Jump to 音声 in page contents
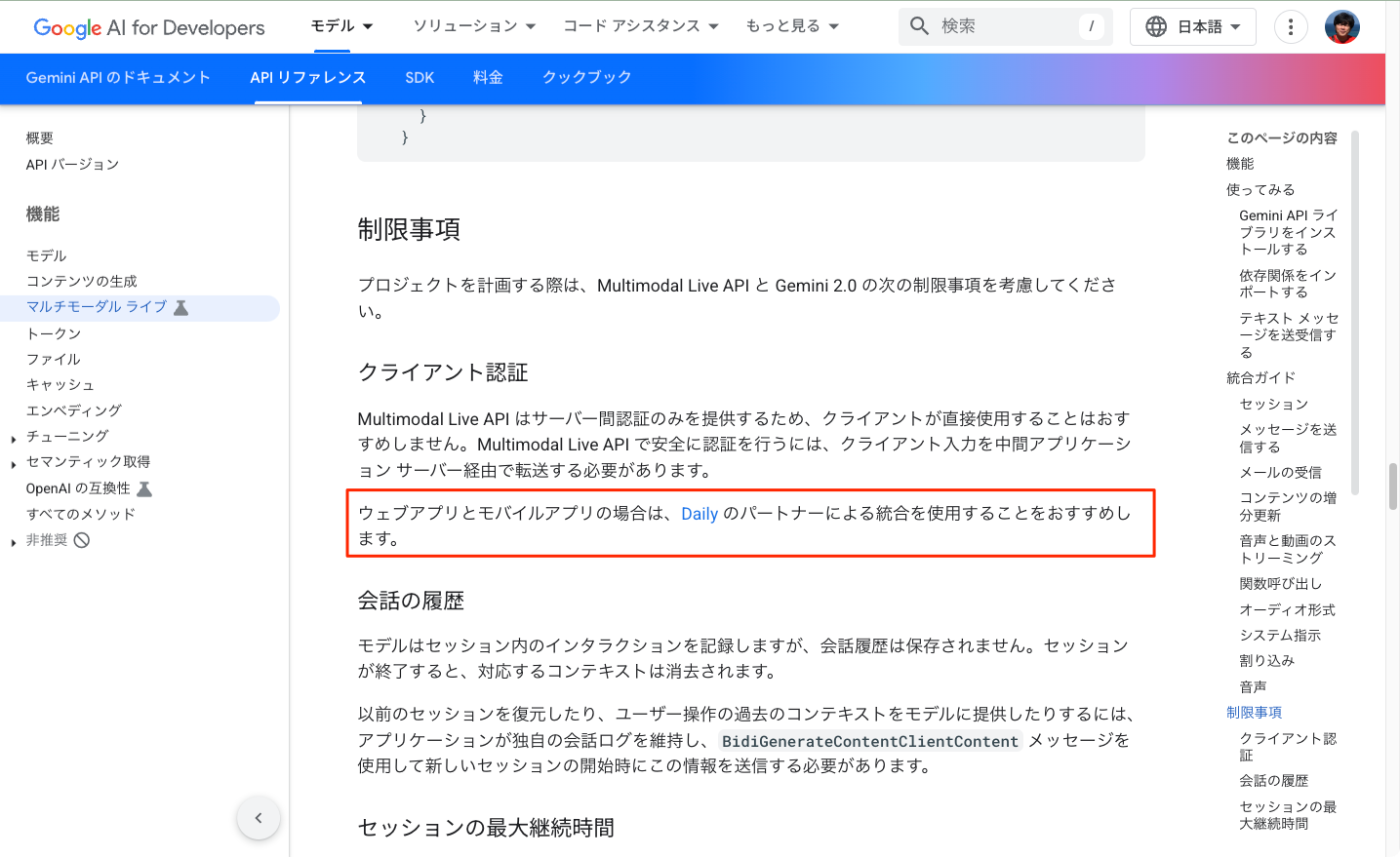The width and height of the screenshot is (1400, 857). pos(1253,686)
